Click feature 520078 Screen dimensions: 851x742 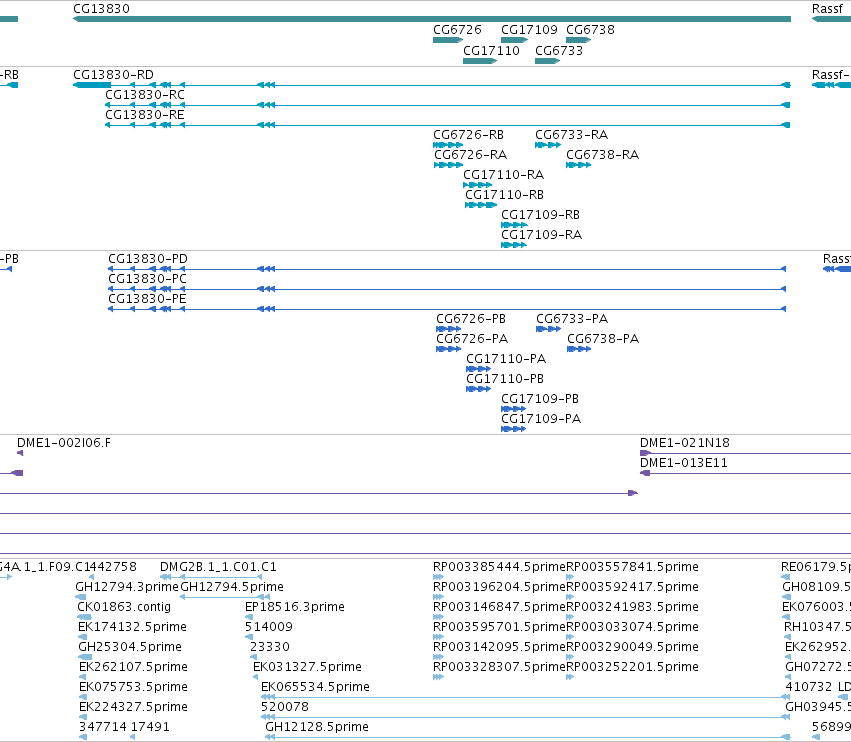(525, 718)
